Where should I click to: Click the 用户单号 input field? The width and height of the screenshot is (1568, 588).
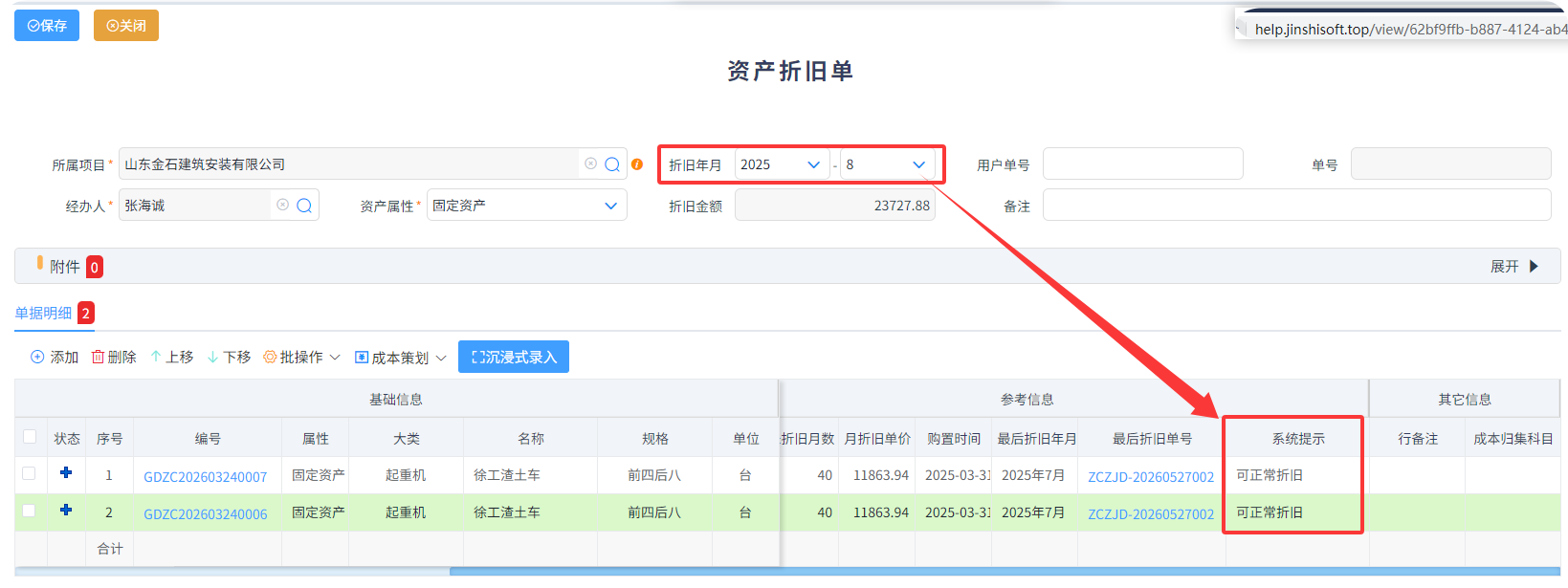(1142, 163)
